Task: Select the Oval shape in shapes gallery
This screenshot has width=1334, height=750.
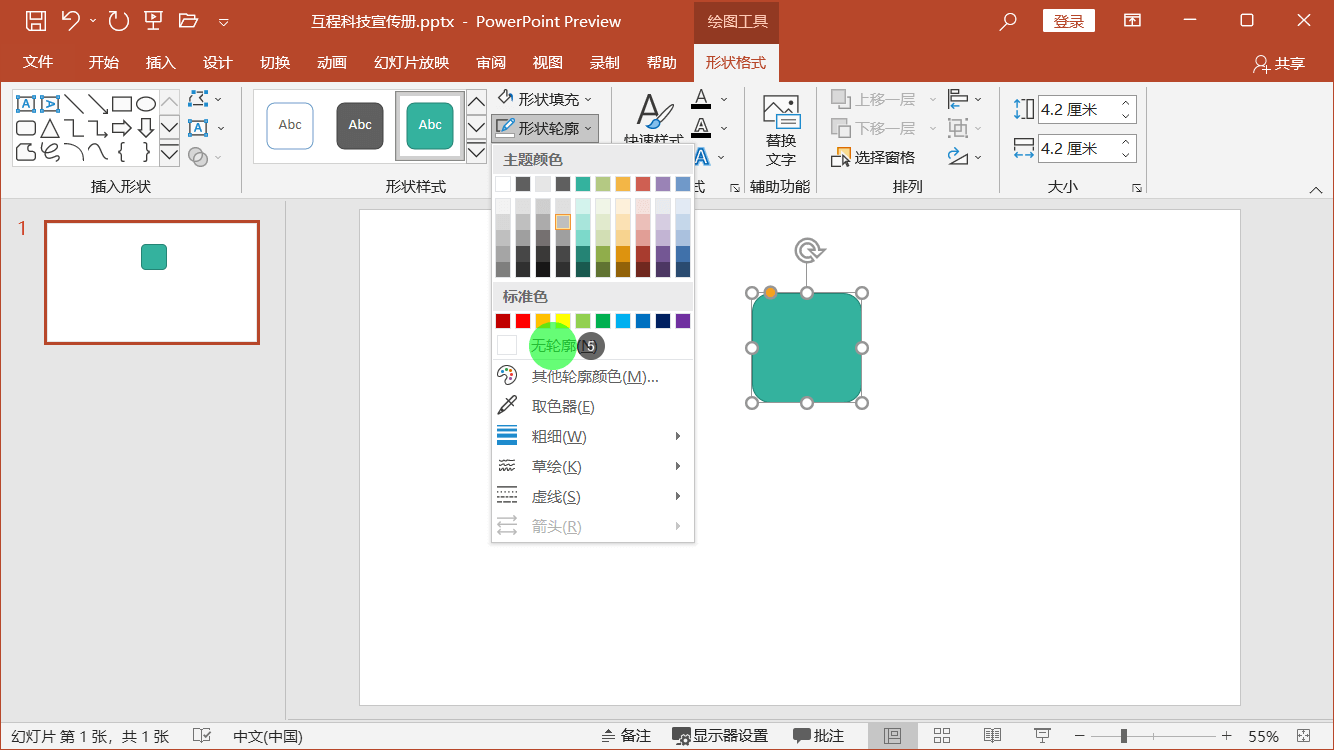Action: point(146,104)
